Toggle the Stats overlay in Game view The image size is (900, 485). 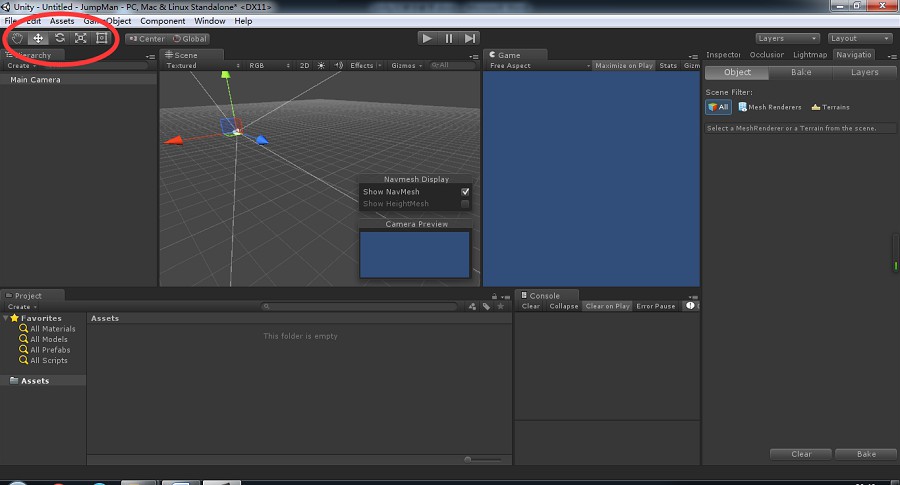tap(668, 65)
